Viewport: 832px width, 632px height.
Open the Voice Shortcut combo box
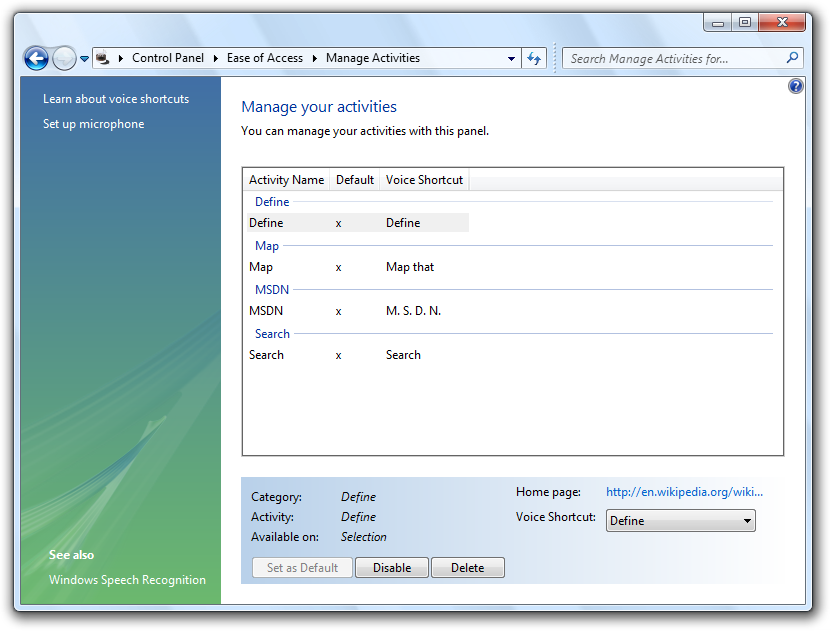click(x=681, y=521)
